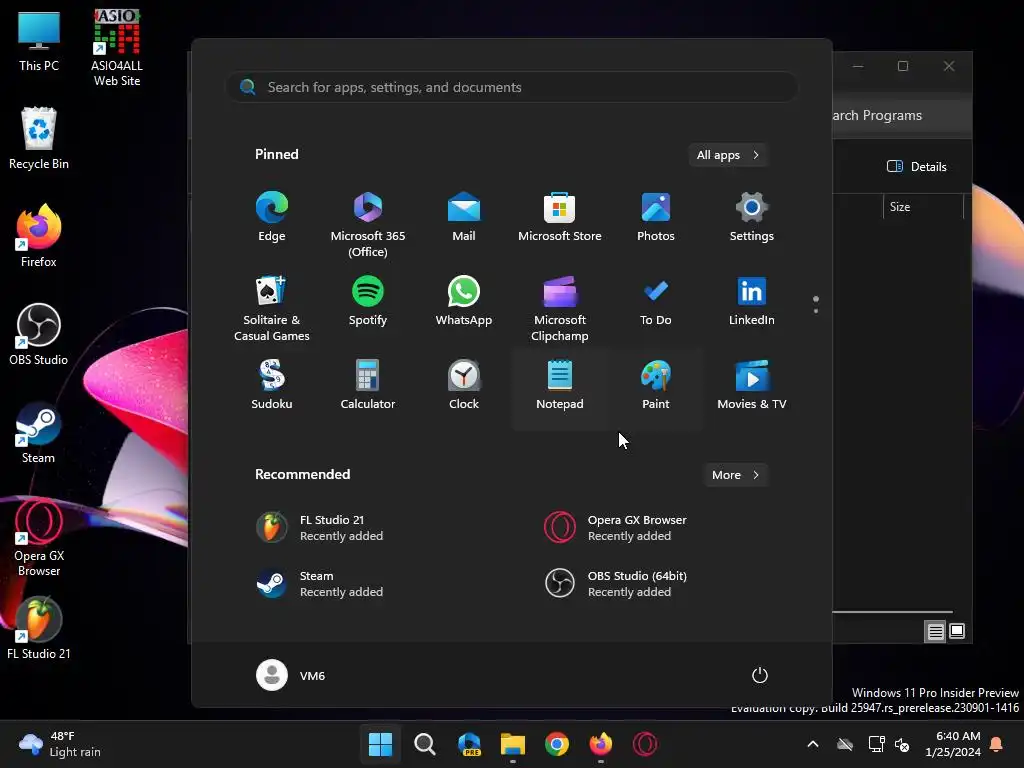Open Google Chrome on the taskbar
1024x768 pixels.
click(x=557, y=744)
